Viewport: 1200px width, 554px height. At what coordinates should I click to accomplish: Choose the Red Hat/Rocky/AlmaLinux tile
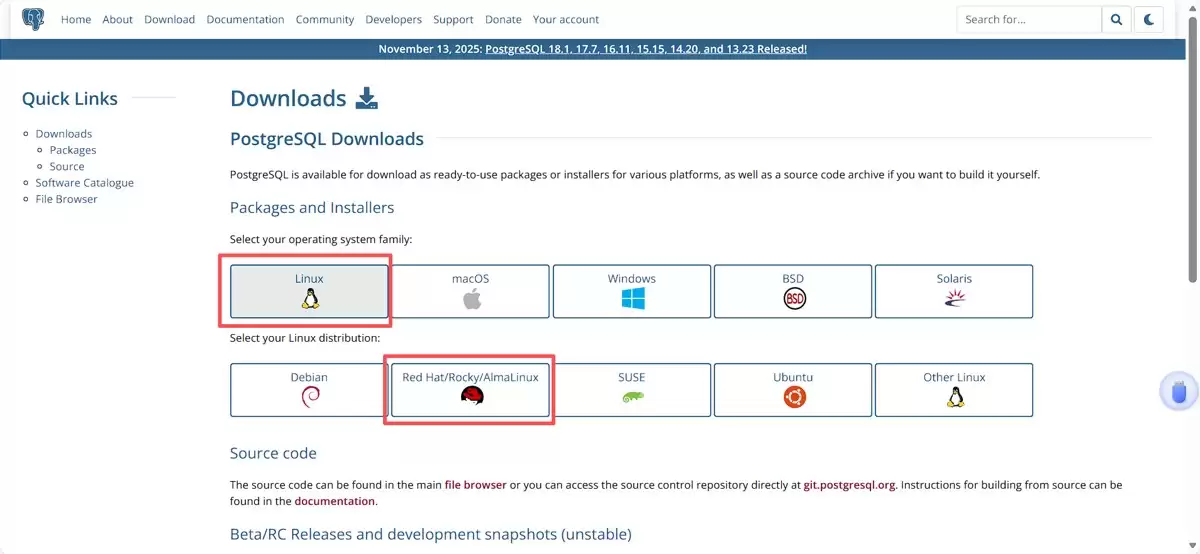click(471, 390)
